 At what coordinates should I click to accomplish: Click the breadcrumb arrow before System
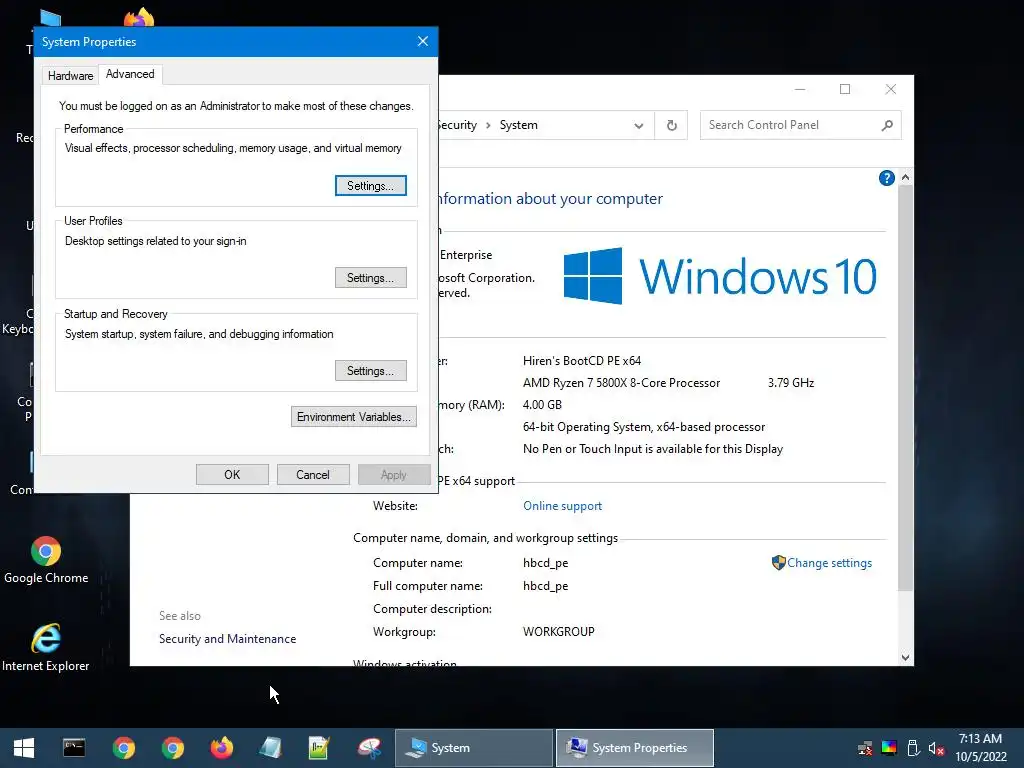click(488, 125)
